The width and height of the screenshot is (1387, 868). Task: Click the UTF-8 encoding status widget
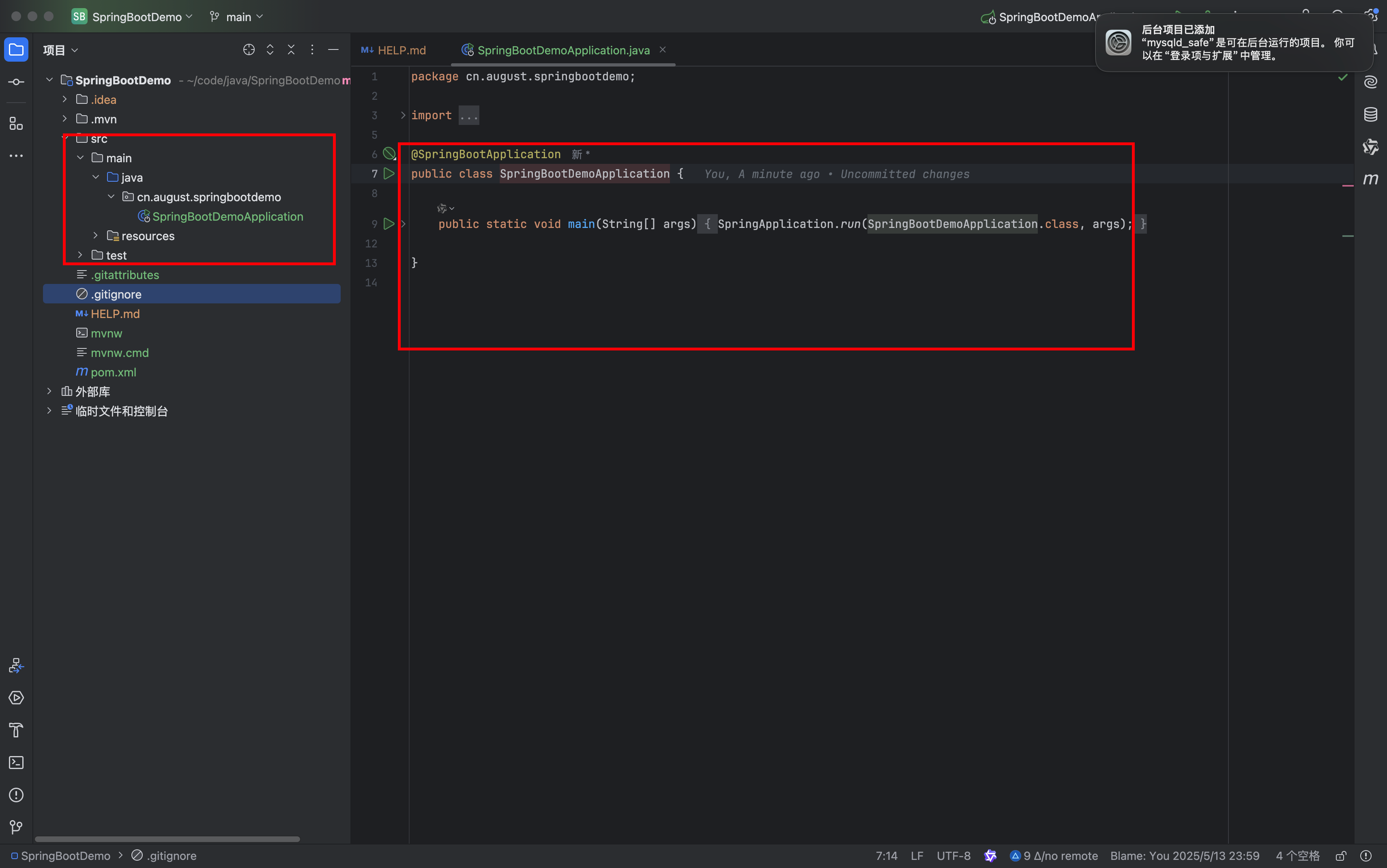(953, 856)
